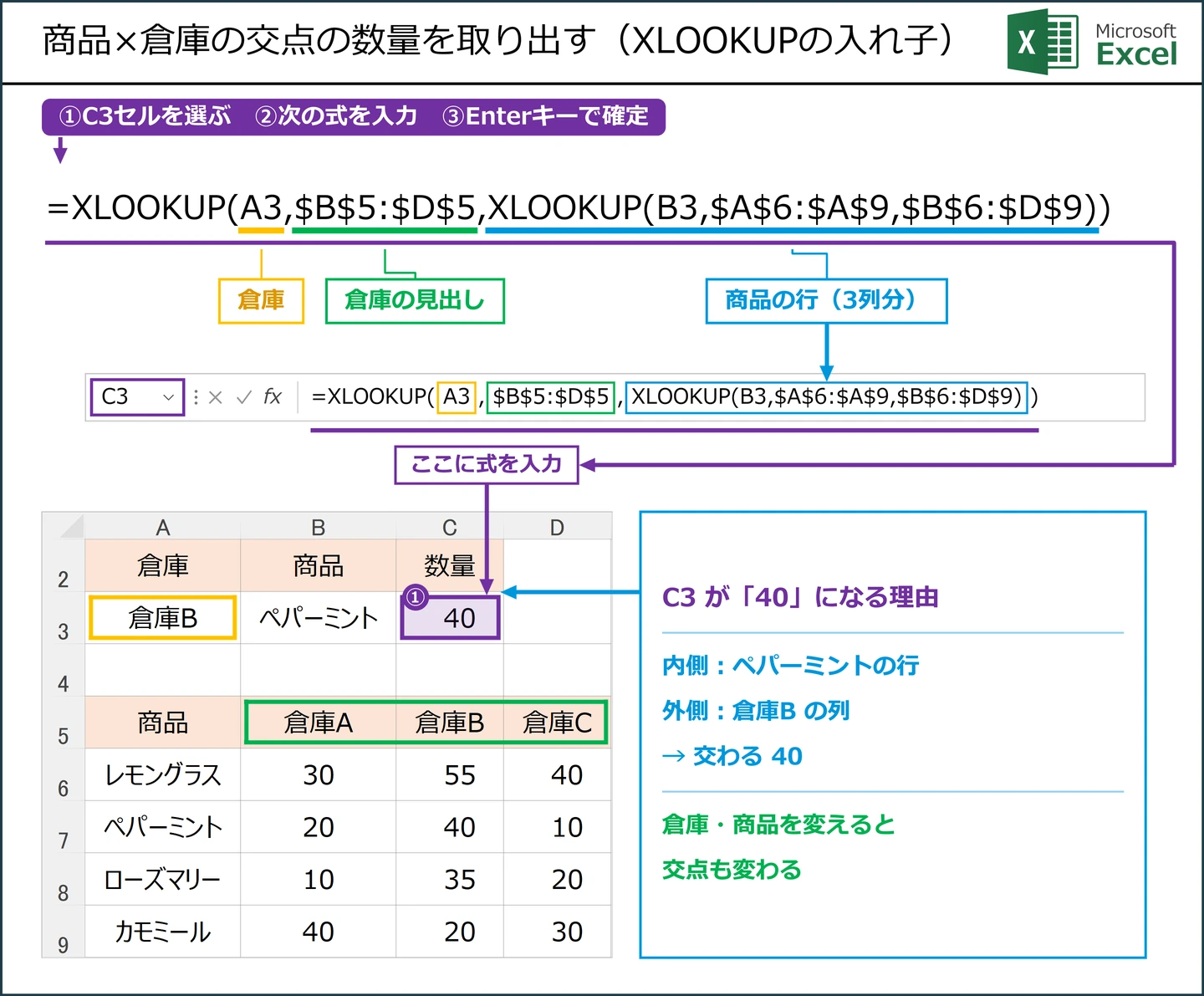Viewport: 1204px width, 996px height.
Task: Select the column D header
Action: tap(558, 527)
